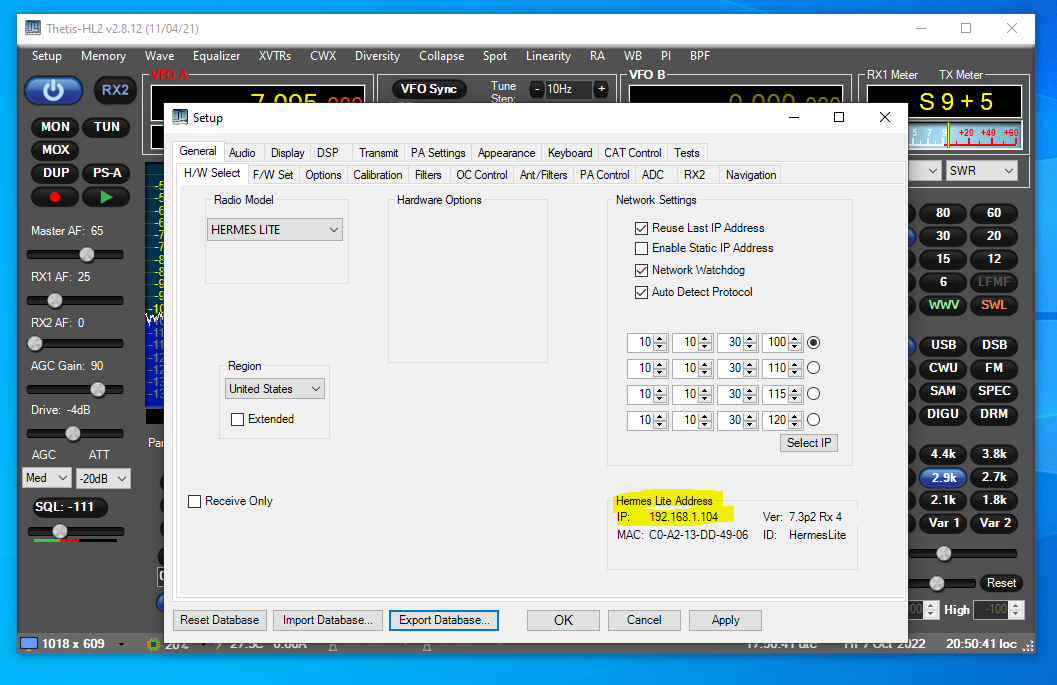This screenshot has height=685, width=1057.
Task: Confirm setup with OK button
Action: (x=563, y=620)
